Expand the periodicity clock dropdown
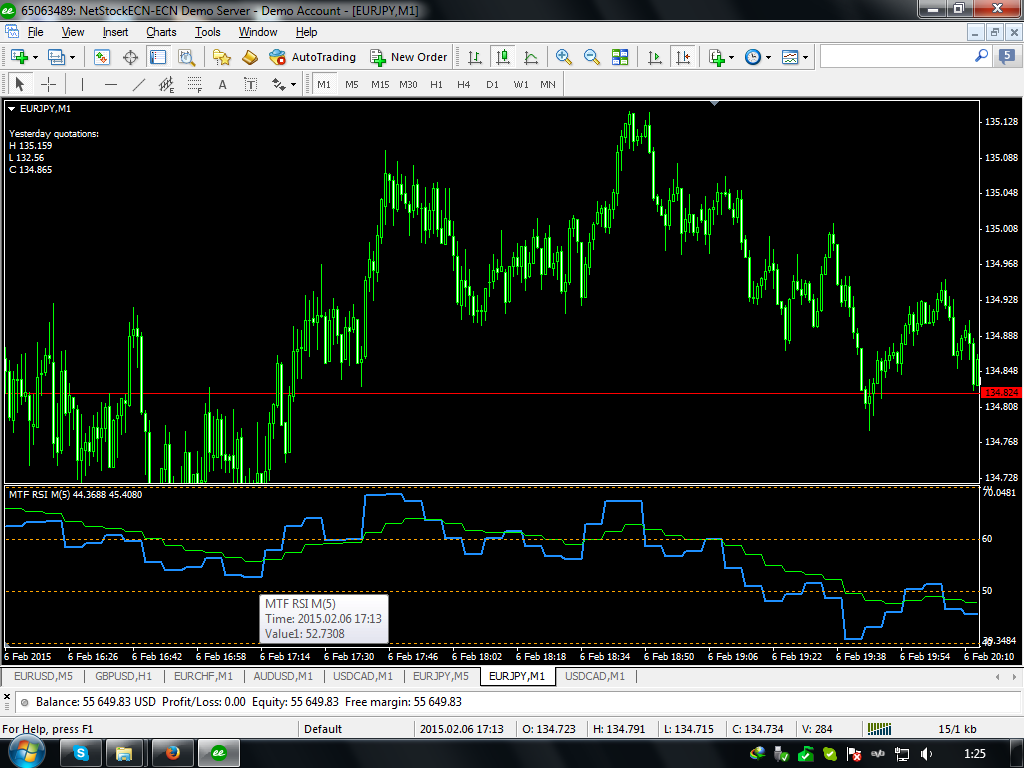 (x=768, y=58)
